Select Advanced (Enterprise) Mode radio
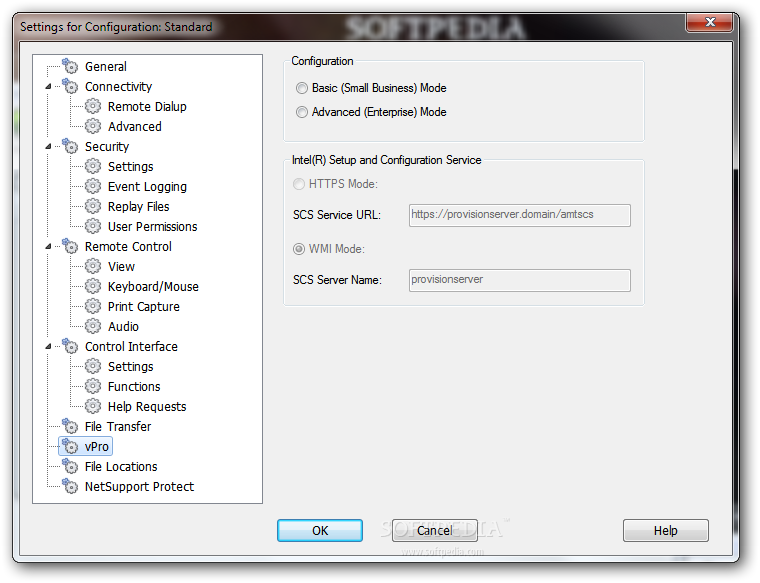This screenshot has width=760, height=583. [301, 112]
